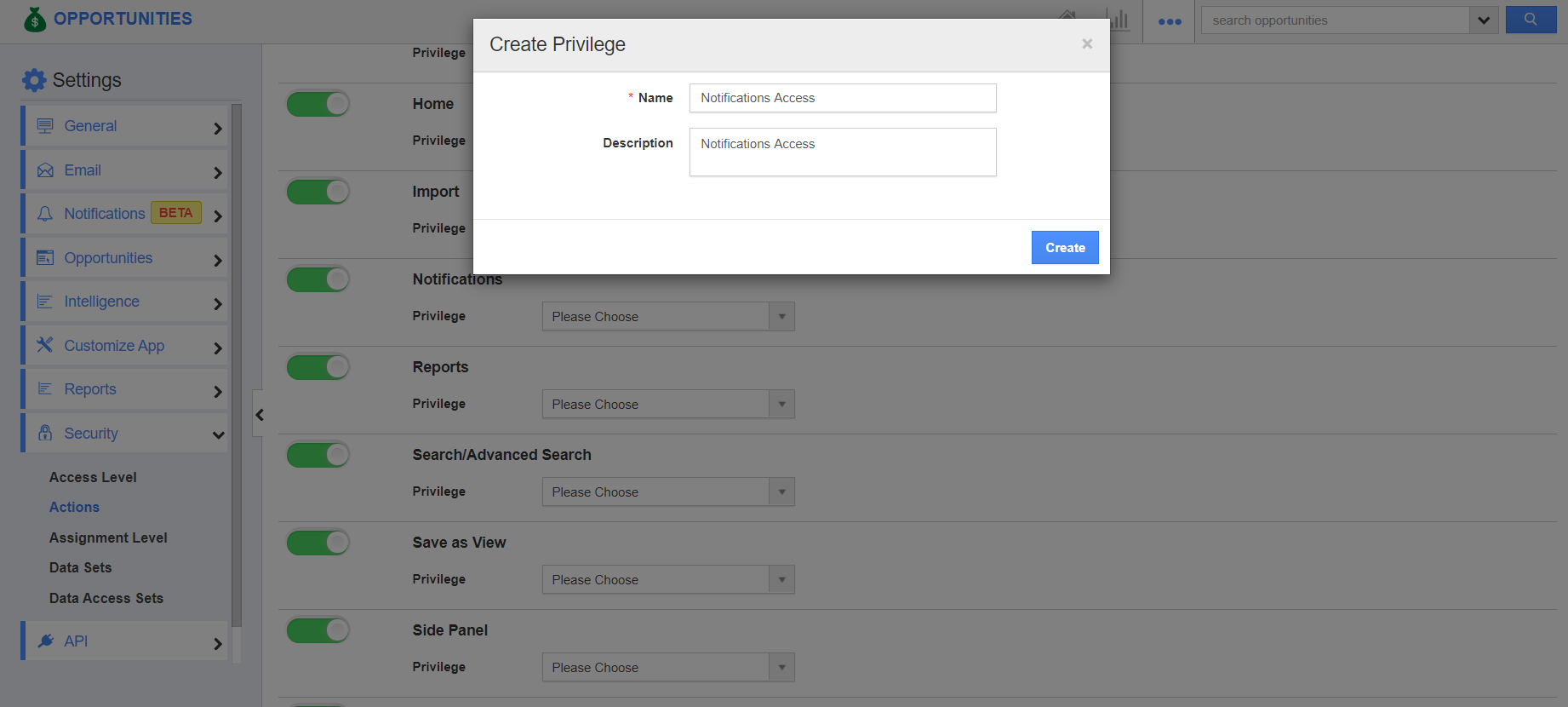Disable the Save as View switch
Viewport: 1568px width, 707px height.
point(318,543)
